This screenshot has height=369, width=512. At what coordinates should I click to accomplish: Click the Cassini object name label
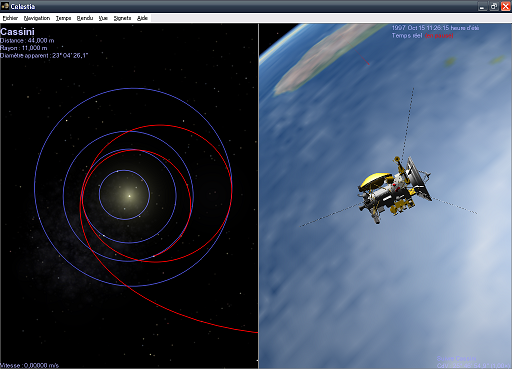pos(17,32)
